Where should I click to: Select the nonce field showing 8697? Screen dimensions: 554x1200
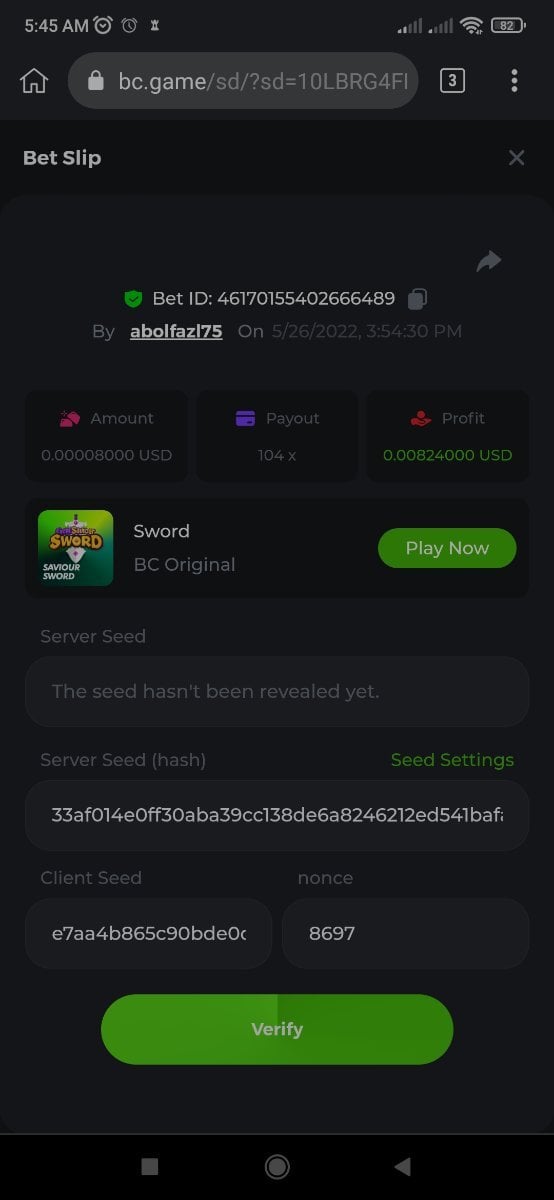click(x=405, y=933)
